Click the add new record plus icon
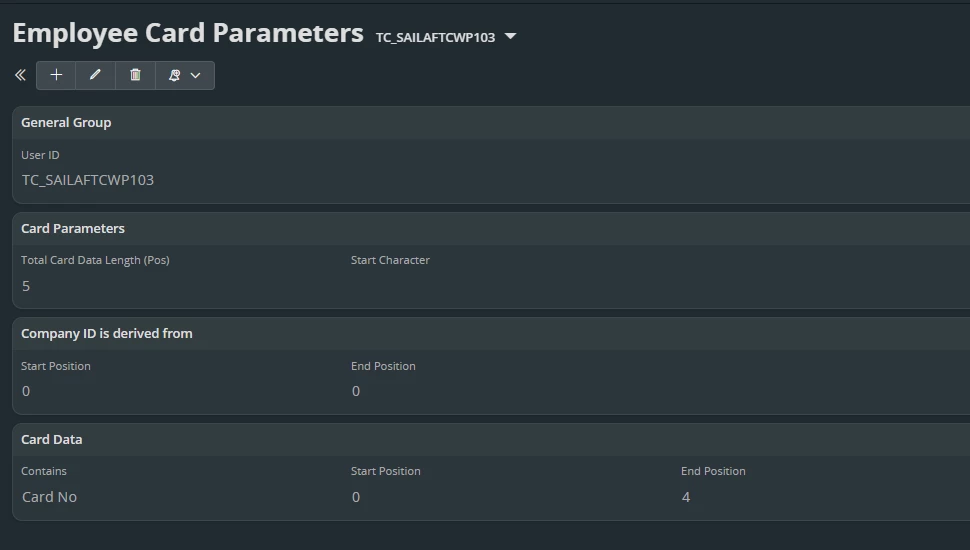Viewport: 970px width, 550px height. [56, 75]
